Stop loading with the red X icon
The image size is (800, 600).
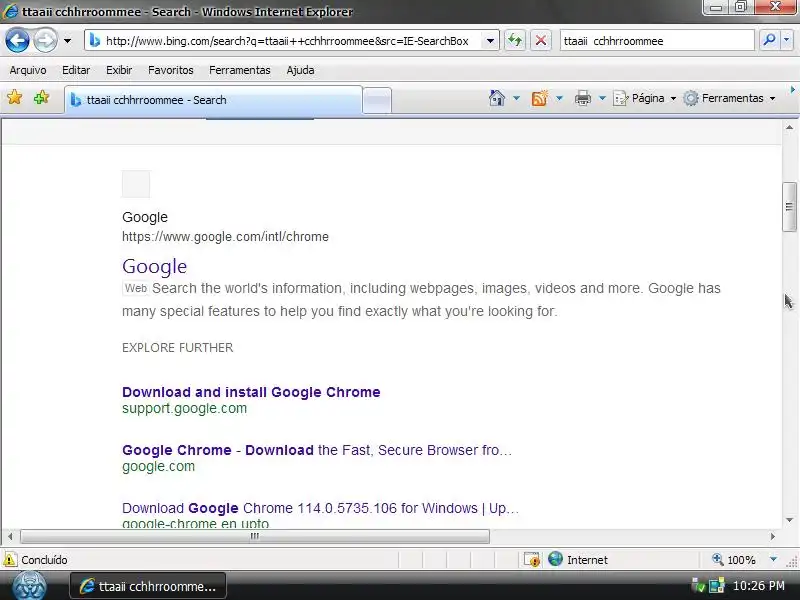tap(541, 40)
